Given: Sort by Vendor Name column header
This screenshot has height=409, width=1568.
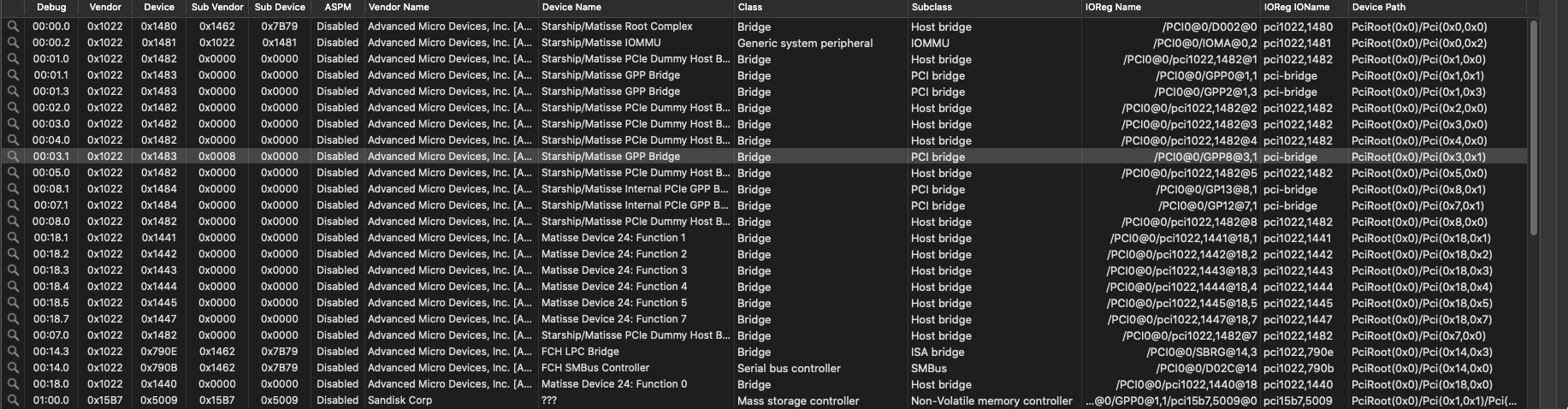Looking at the screenshot, I should pyautogui.click(x=399, y=7).
